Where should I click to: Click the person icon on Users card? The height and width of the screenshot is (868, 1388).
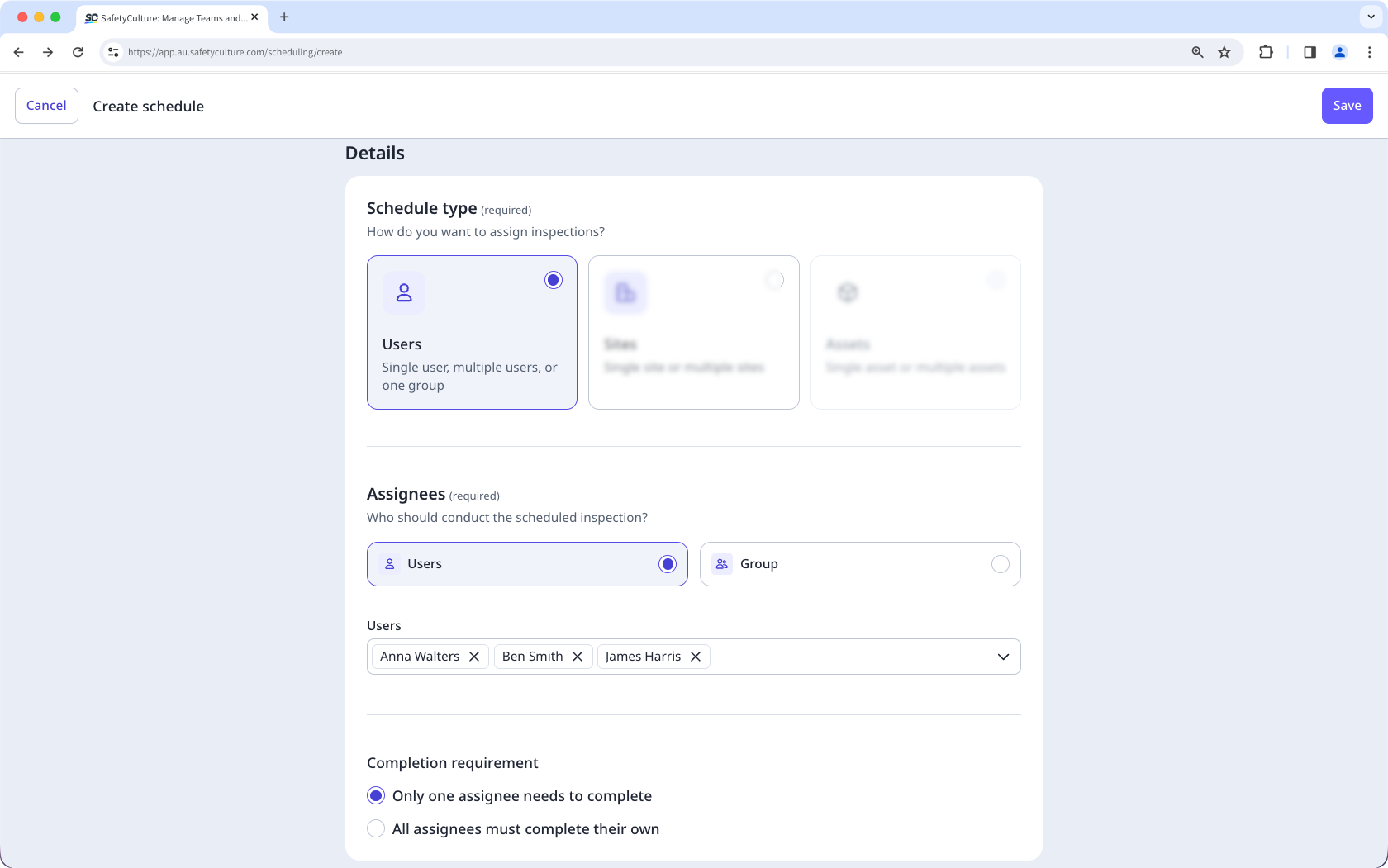(x=404, y=292)
